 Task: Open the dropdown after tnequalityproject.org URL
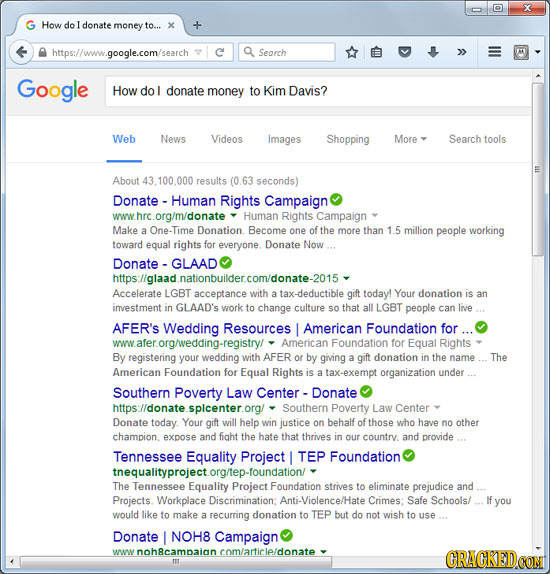click(x=313, y=472)
